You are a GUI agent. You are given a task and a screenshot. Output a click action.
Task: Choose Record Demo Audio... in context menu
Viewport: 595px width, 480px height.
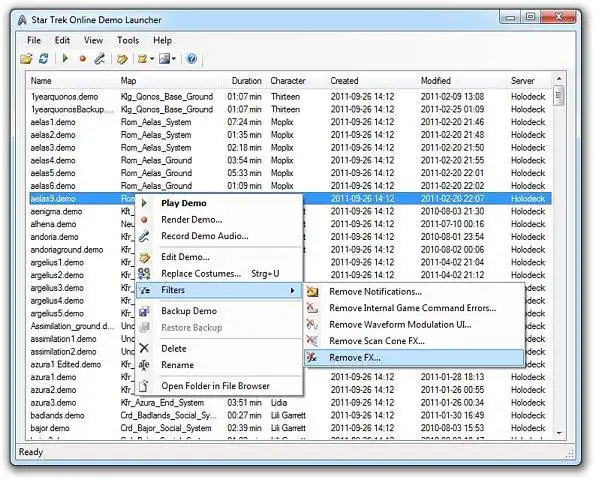tap(219, 236)
